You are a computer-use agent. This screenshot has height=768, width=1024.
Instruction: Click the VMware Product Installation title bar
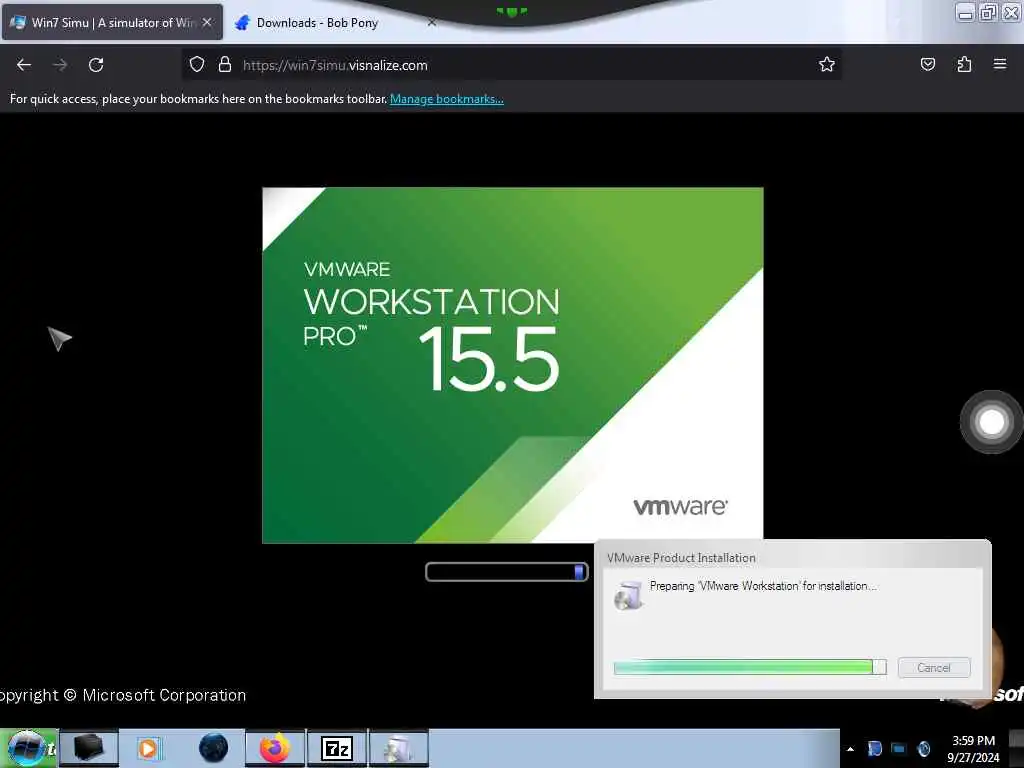(x=792, y=557)
